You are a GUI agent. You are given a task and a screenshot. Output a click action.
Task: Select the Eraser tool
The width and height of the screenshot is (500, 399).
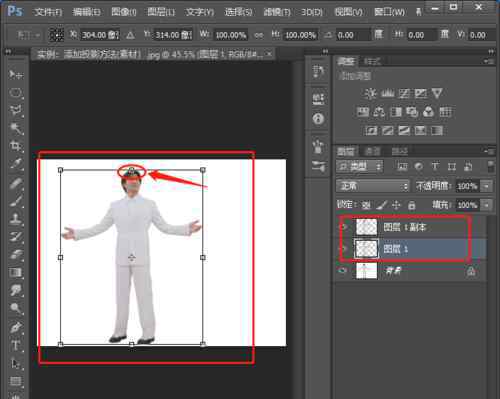[15, 255]
